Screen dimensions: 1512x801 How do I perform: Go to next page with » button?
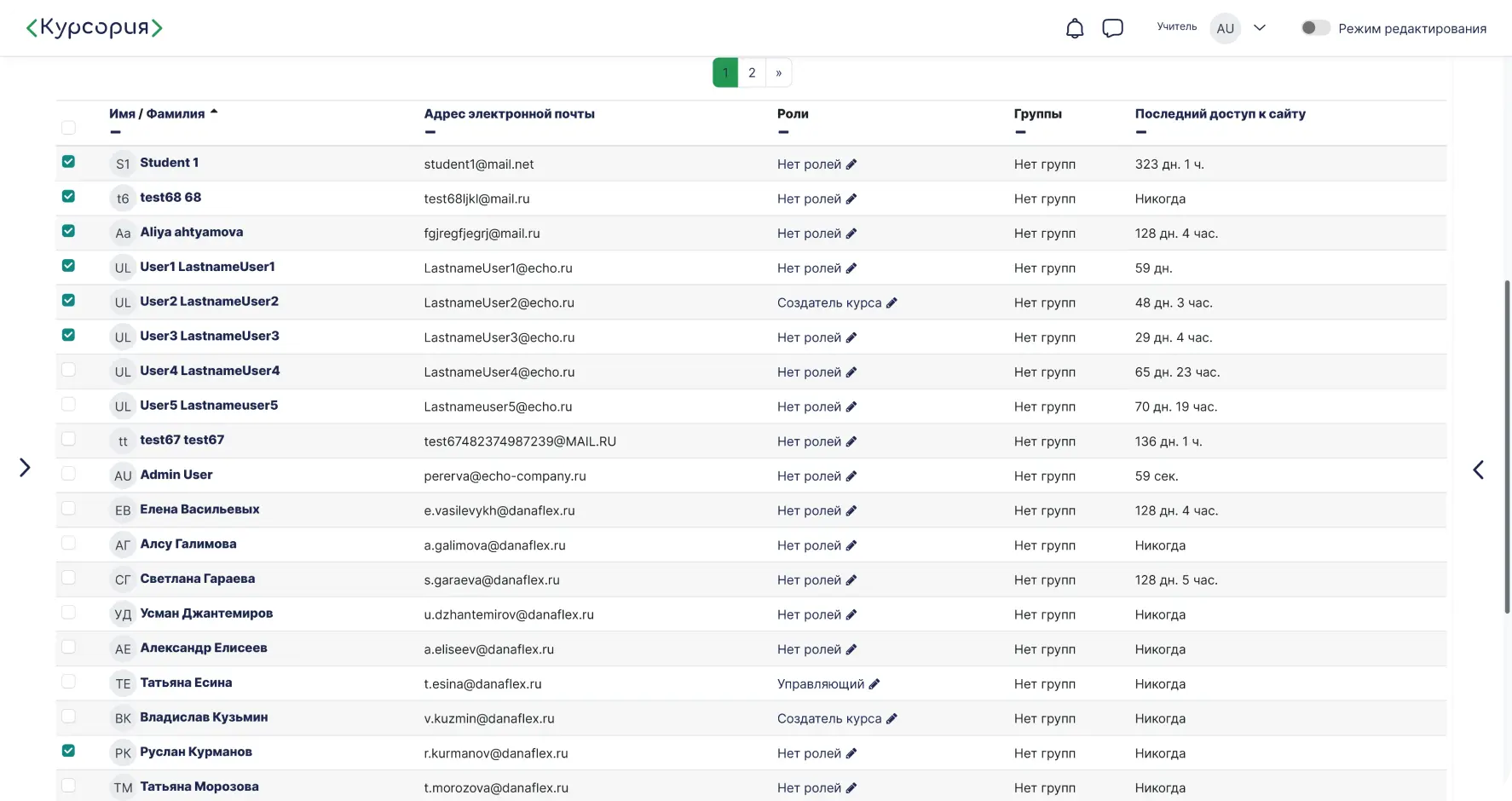(778, 72)
